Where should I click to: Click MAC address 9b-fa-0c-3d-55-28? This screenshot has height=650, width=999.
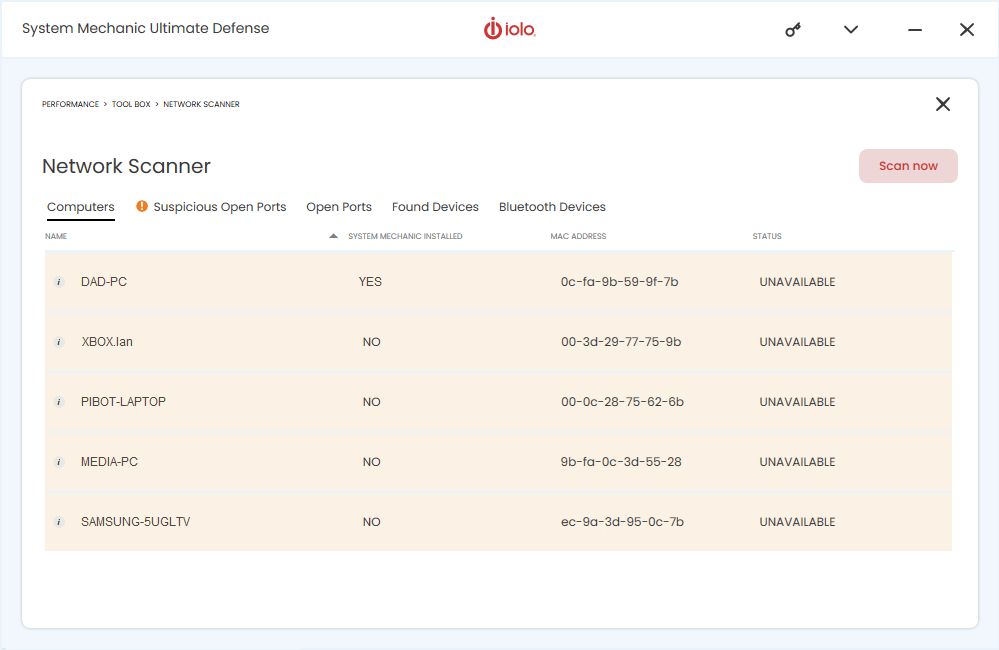click(621, 461)
